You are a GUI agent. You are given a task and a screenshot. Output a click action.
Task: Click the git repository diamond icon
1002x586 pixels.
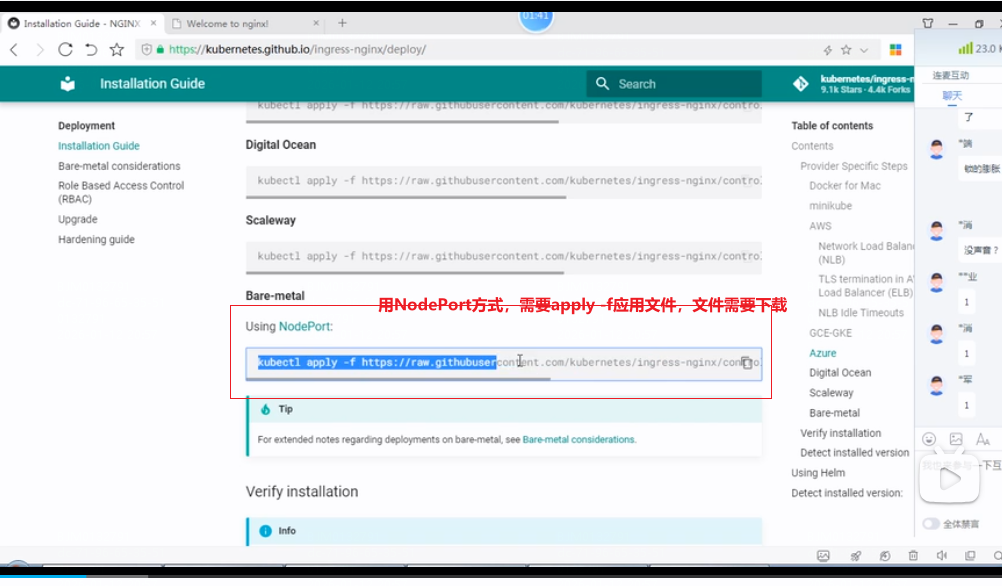point(800,84)
